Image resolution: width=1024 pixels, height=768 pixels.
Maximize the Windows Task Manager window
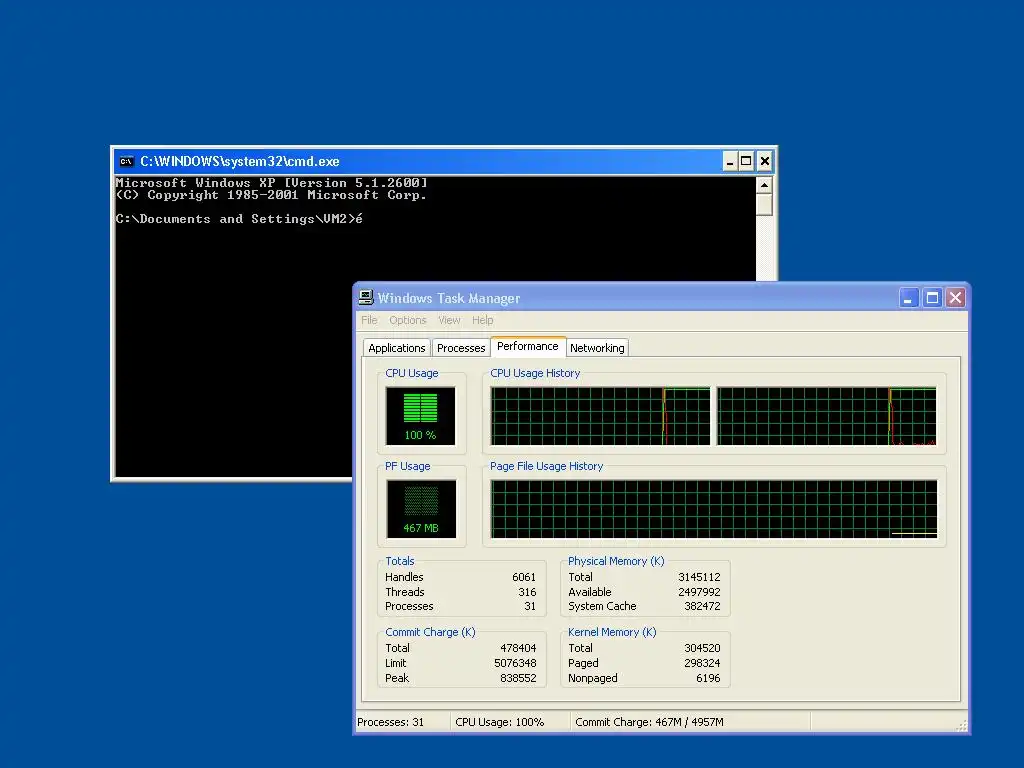click(x=933, y=298)
